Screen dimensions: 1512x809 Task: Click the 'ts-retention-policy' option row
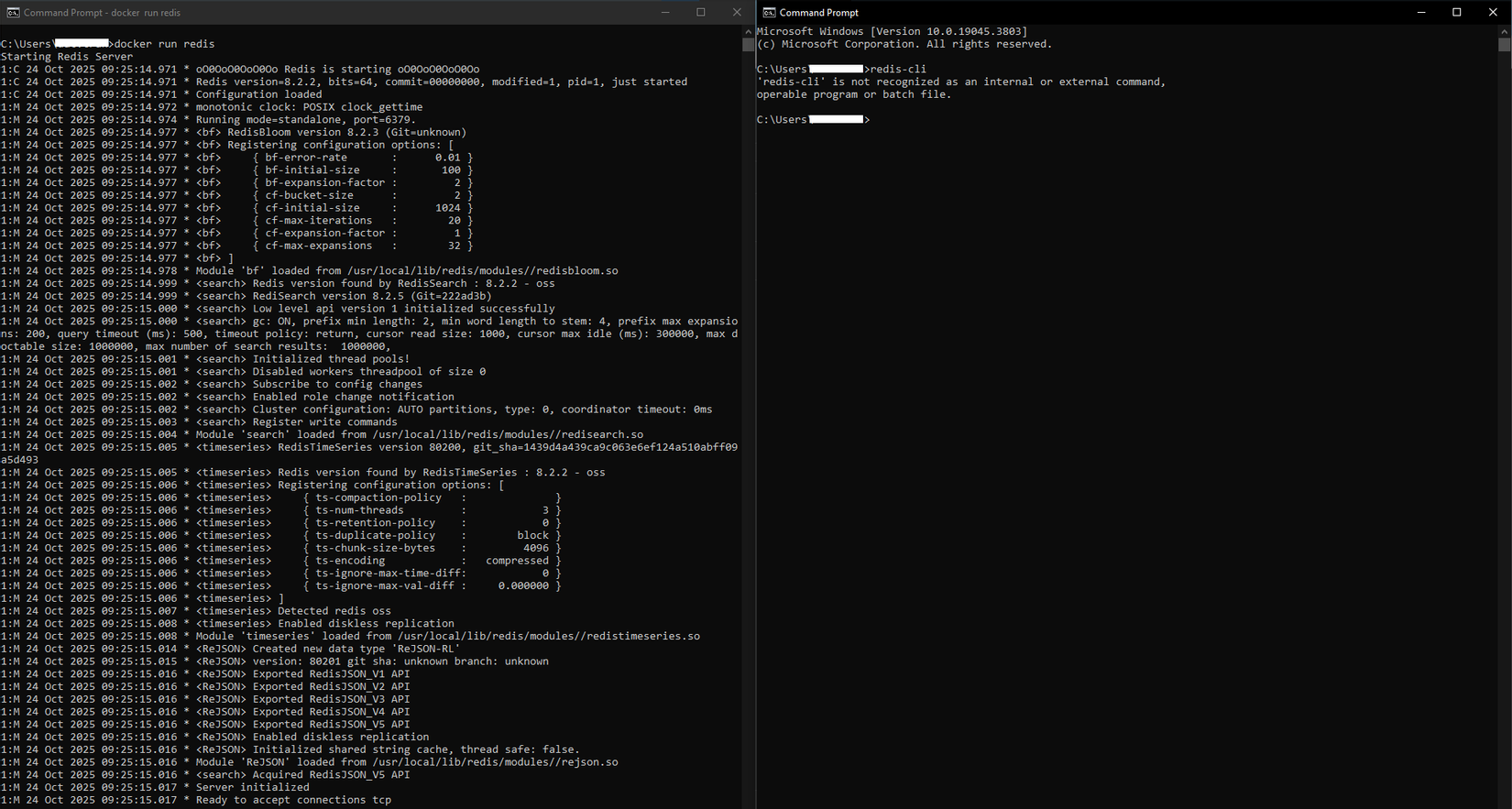coord(281,523)
